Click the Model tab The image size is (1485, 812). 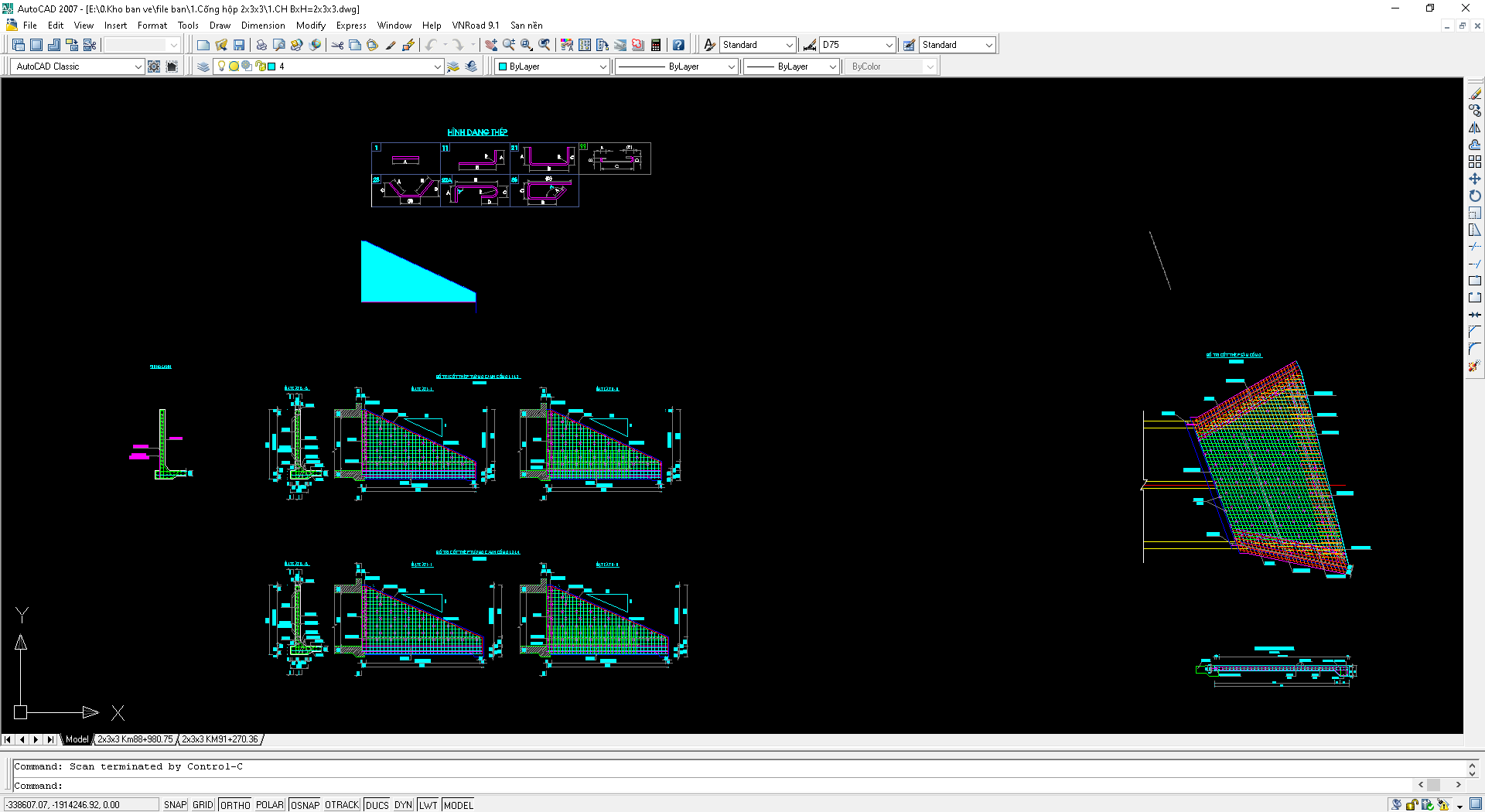(77, 739)
